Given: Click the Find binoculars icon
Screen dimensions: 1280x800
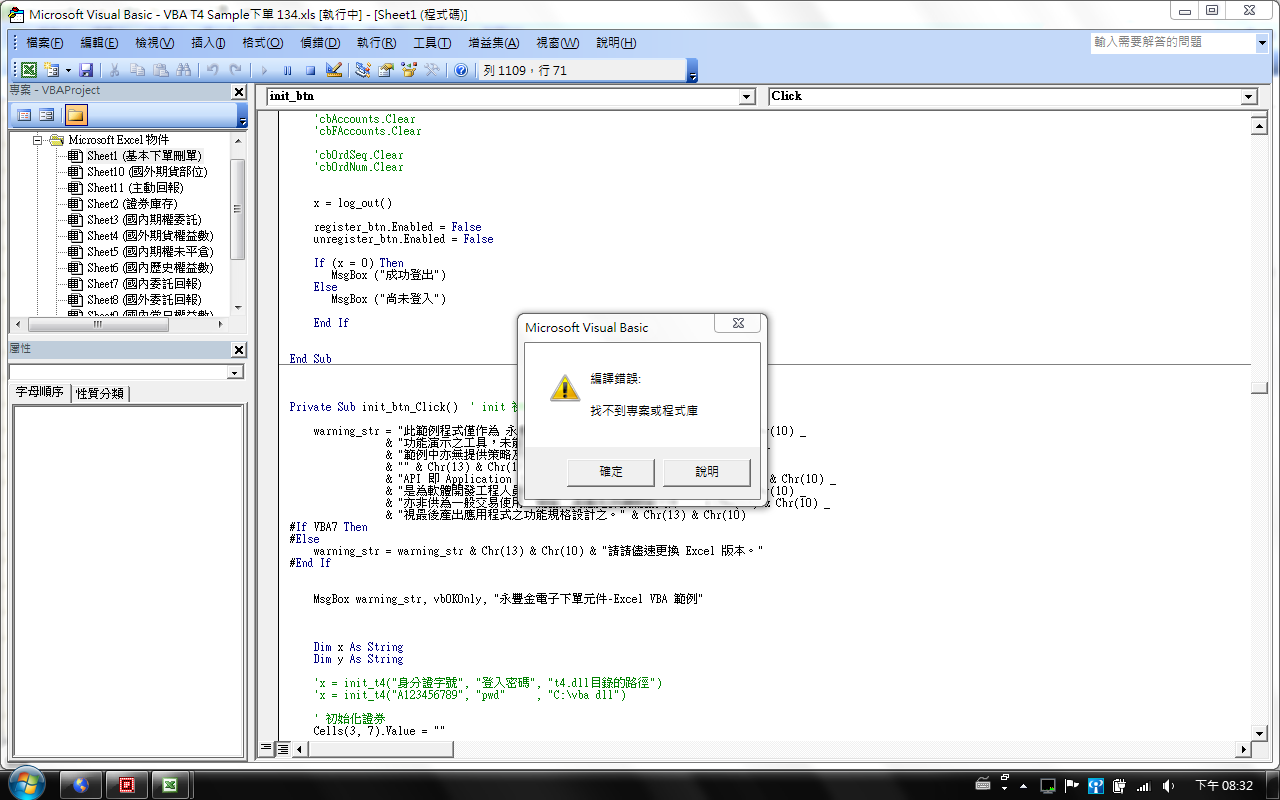Looking at the screenshot, I should (183, 70).
